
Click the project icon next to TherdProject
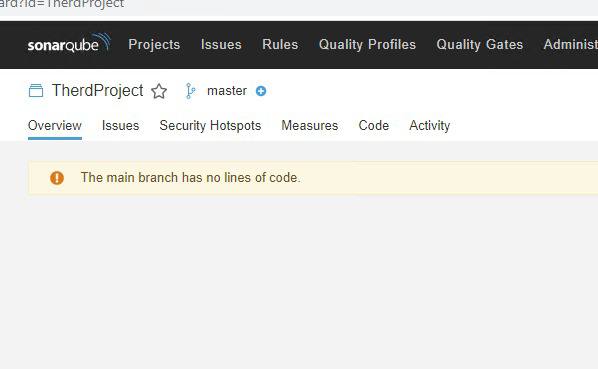[x=36, y=91]
